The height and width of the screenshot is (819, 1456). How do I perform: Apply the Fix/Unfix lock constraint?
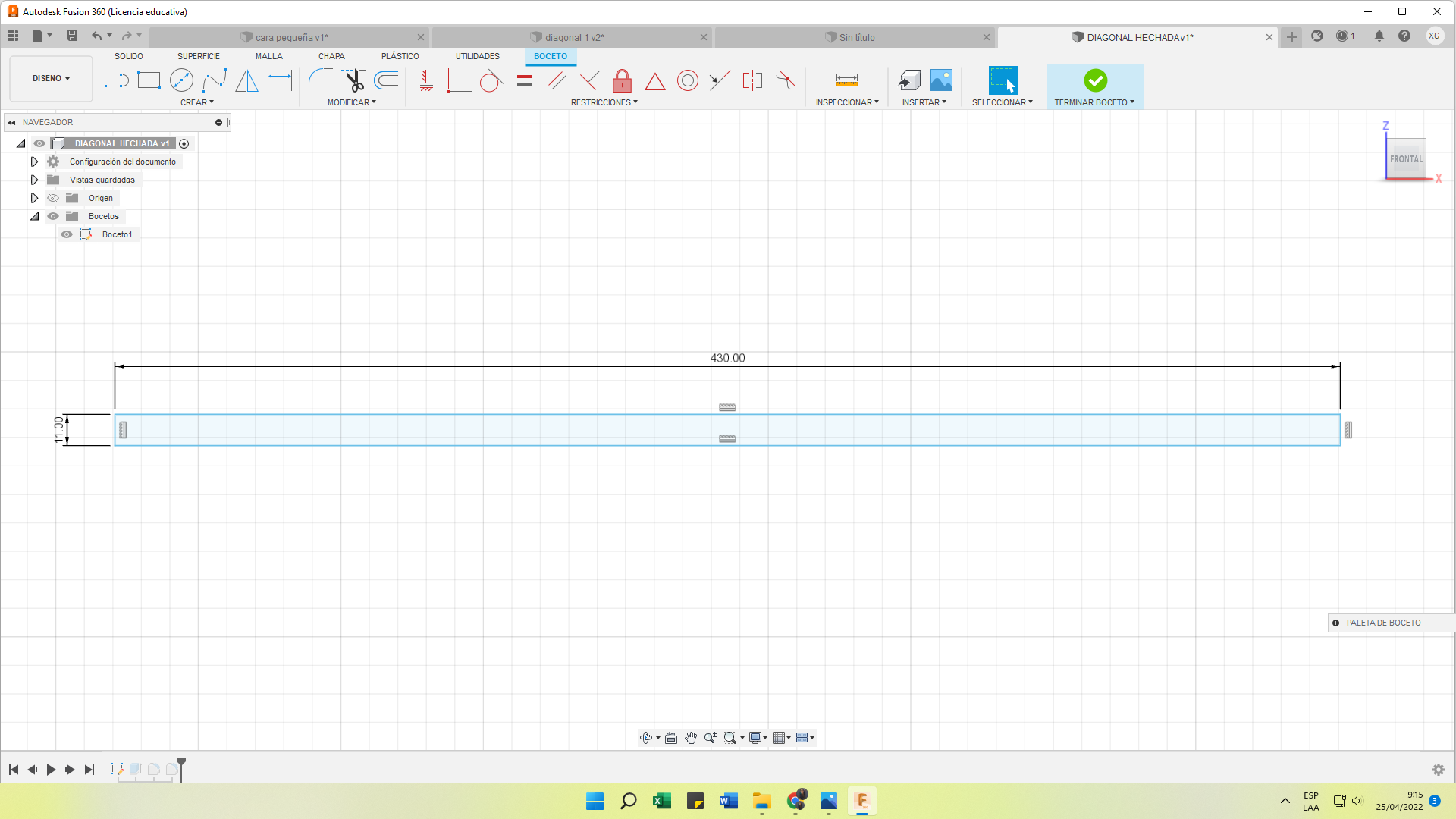click(x=622, y=80)
